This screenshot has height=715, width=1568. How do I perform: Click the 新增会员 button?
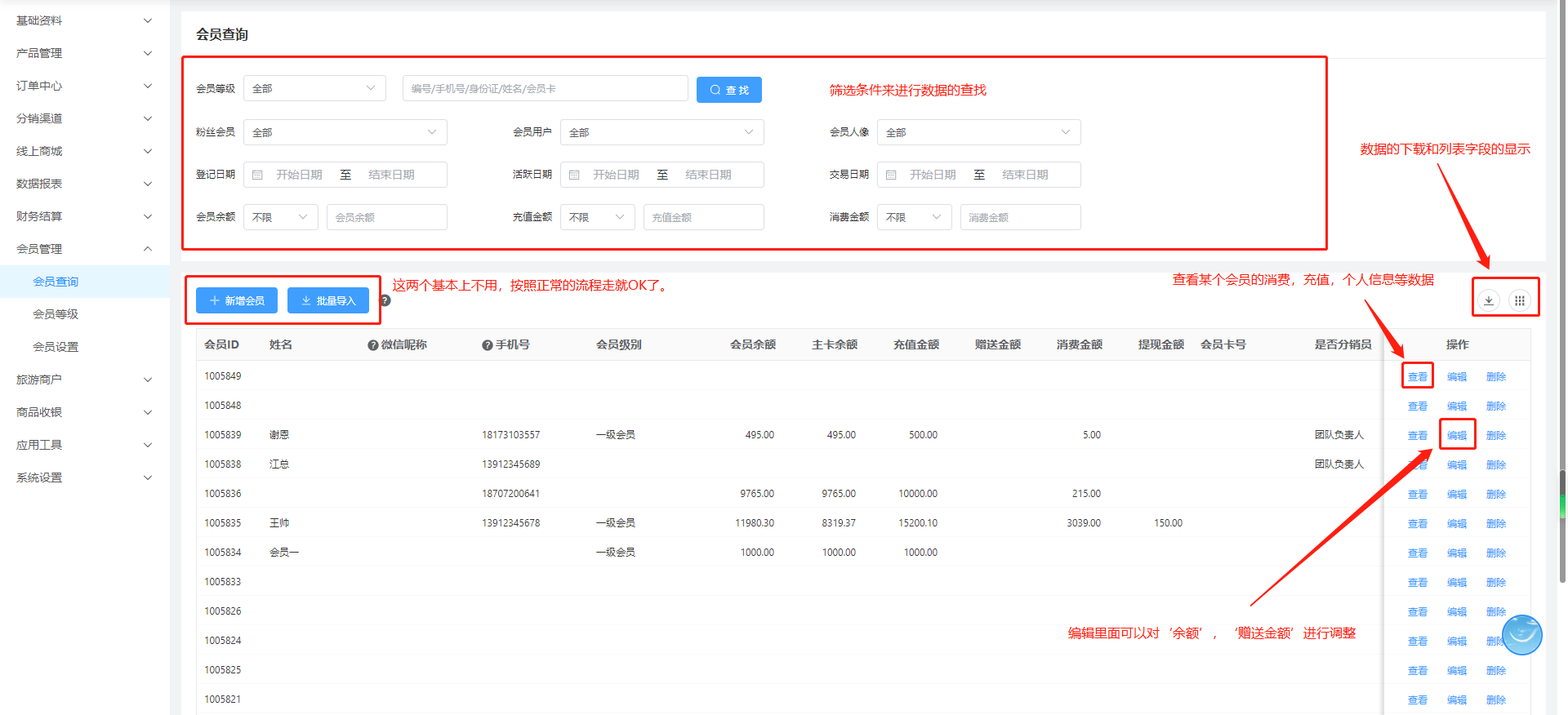(237, 300)
